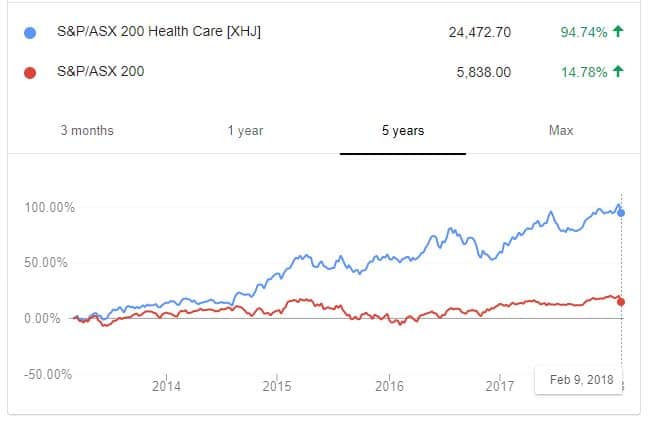Click the 94.74% percentage change

tap(585, 32)
